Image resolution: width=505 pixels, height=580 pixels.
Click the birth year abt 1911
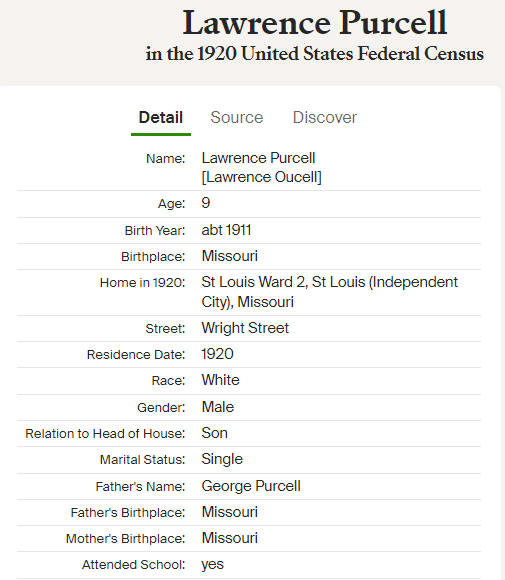tap(226, 230)
